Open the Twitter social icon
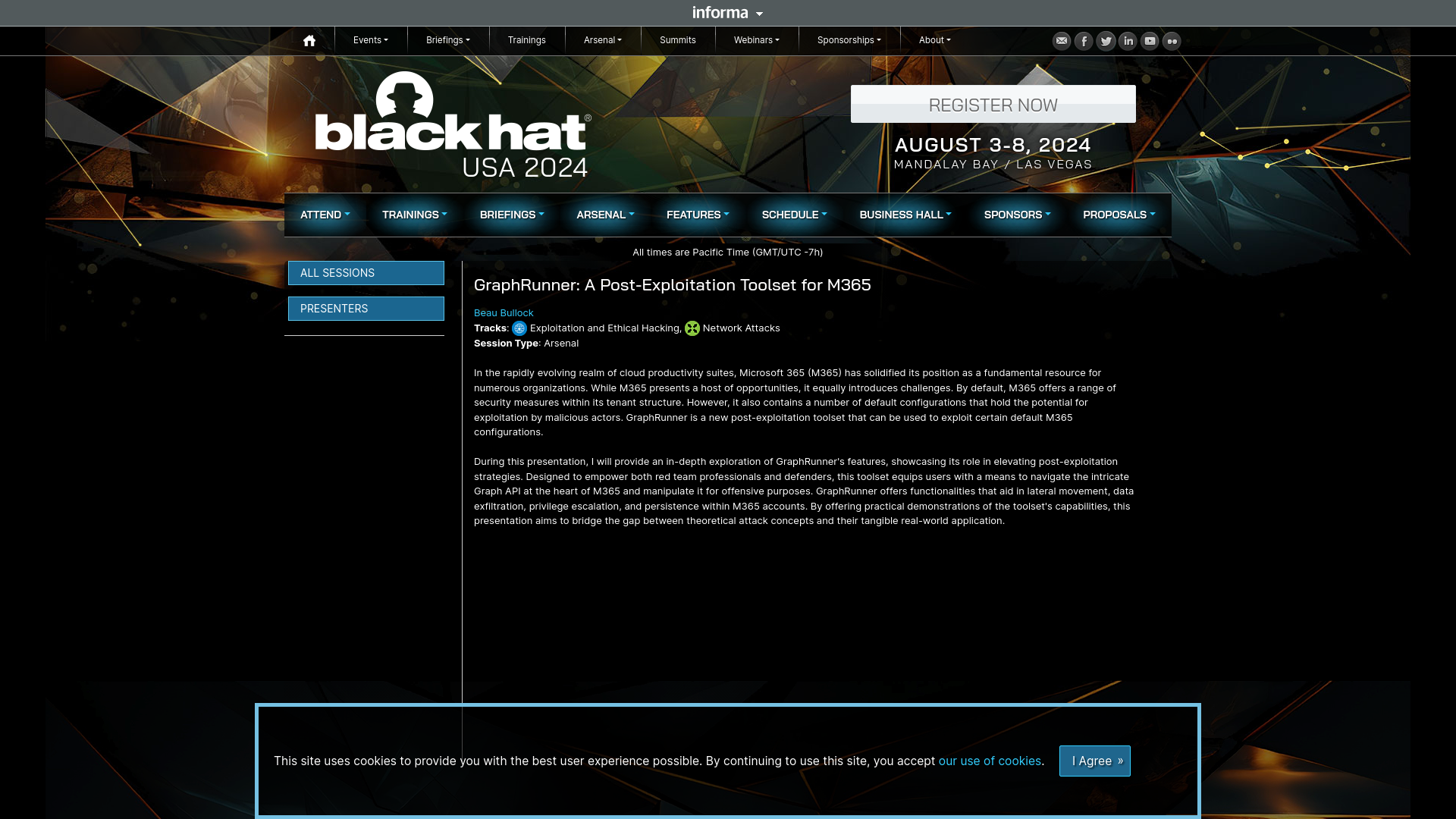The width and height of the screenshot is (1456, 819). point(1106,41)
